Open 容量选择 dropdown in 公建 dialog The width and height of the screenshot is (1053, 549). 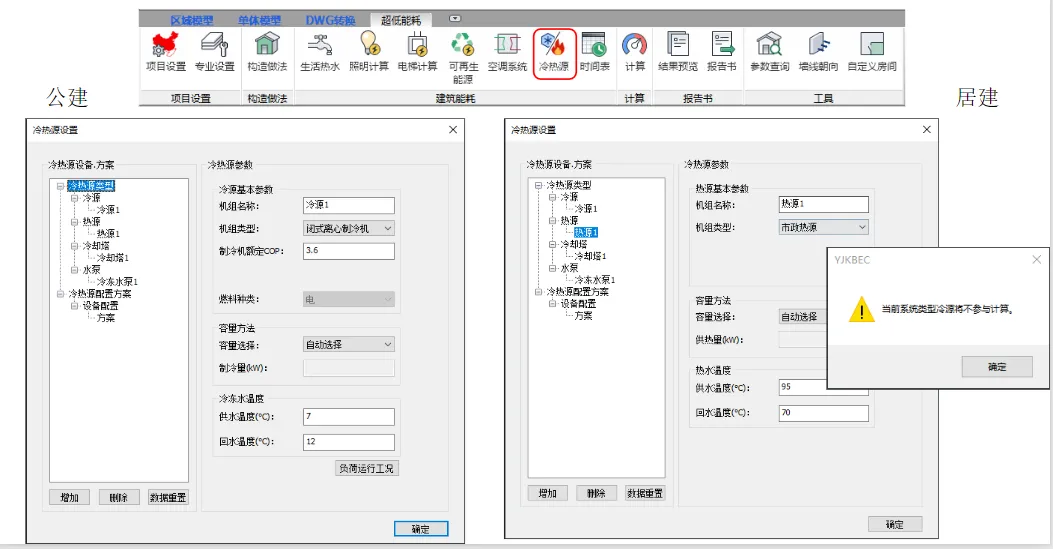pos(349,344)
